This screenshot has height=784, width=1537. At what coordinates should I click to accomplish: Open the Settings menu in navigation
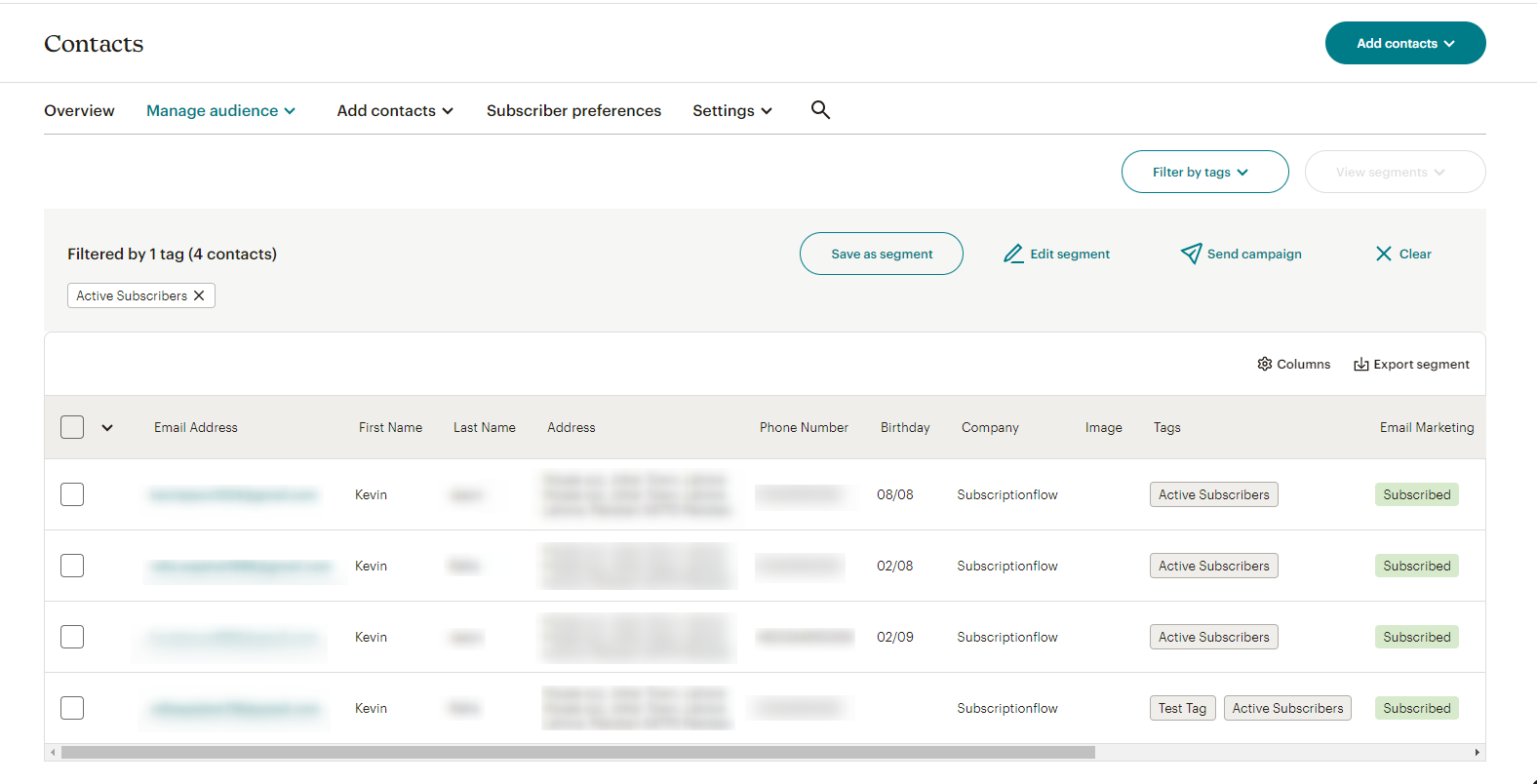tap(732, 110)
